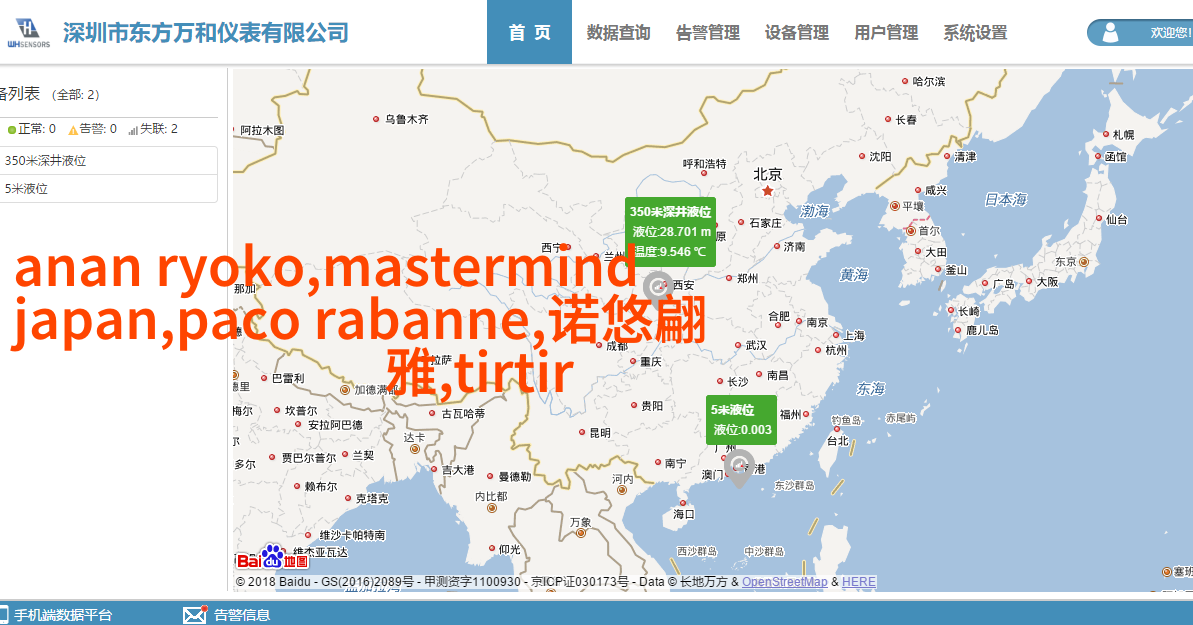Select 350米深井液位 in the device list
Screen dimensions: 1193x625
(x=109, y=161)
